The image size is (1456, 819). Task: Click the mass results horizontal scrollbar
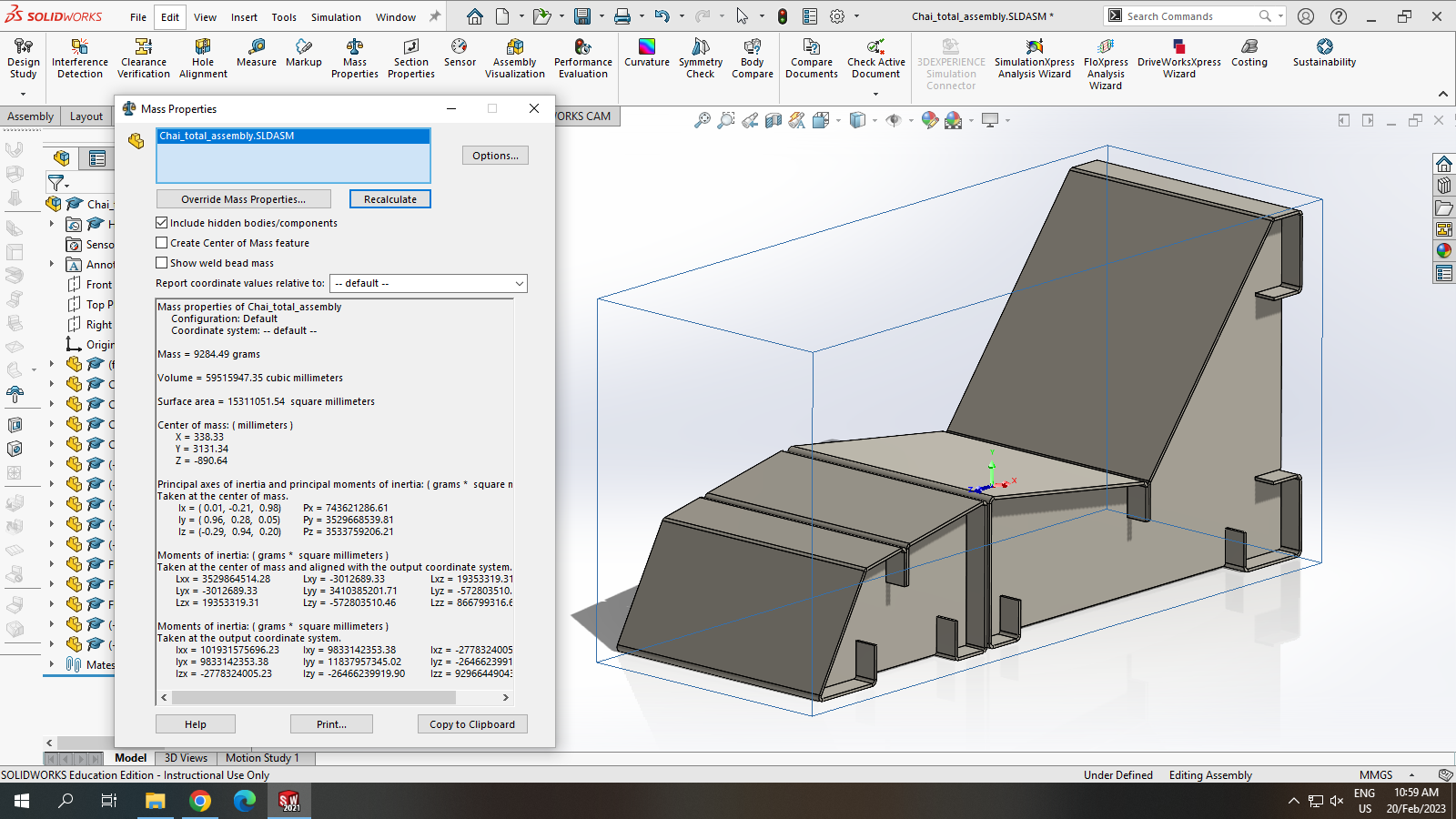point(312,698)
